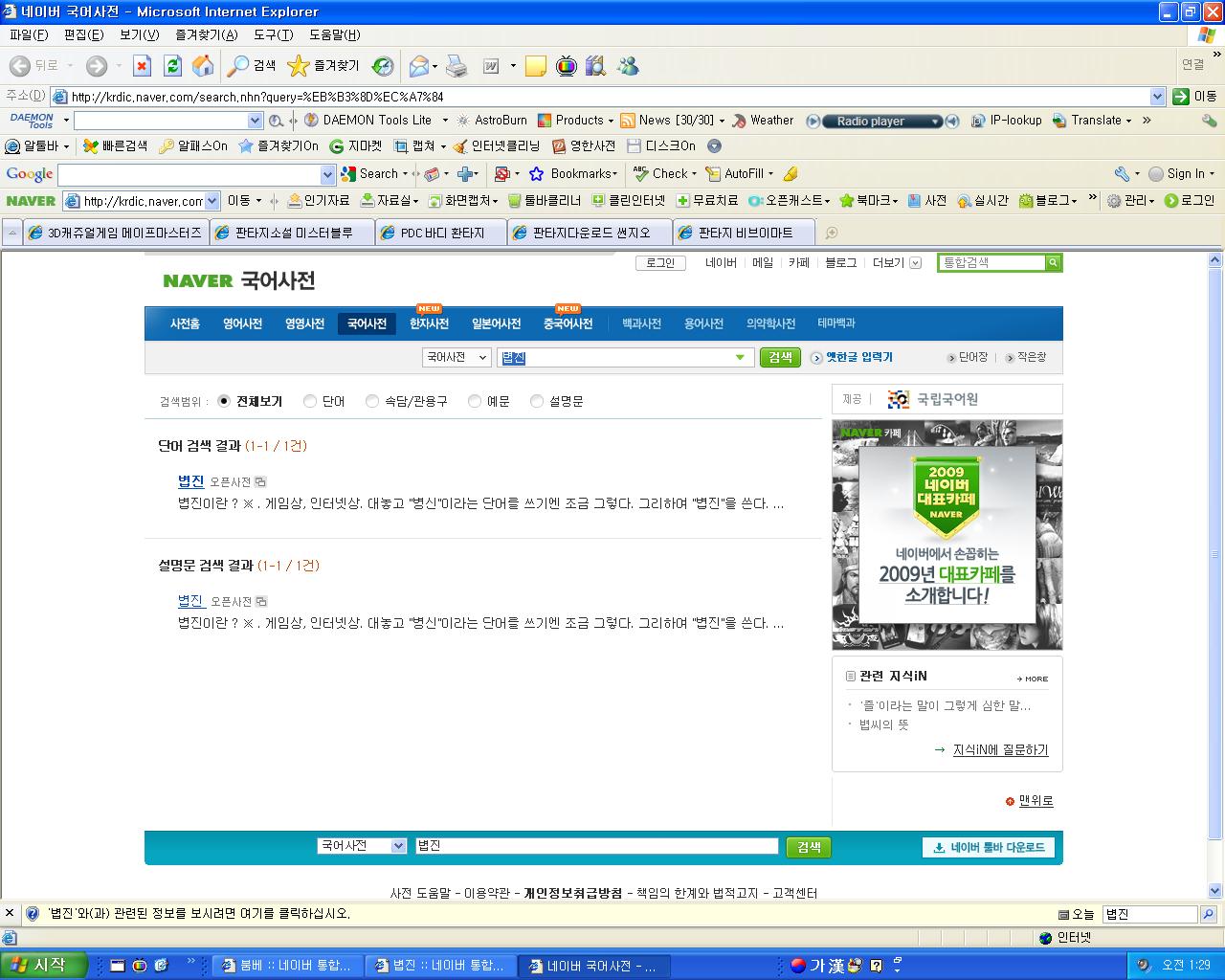
Task: Open the IE History clock icon
Action: tap(383, 66)
